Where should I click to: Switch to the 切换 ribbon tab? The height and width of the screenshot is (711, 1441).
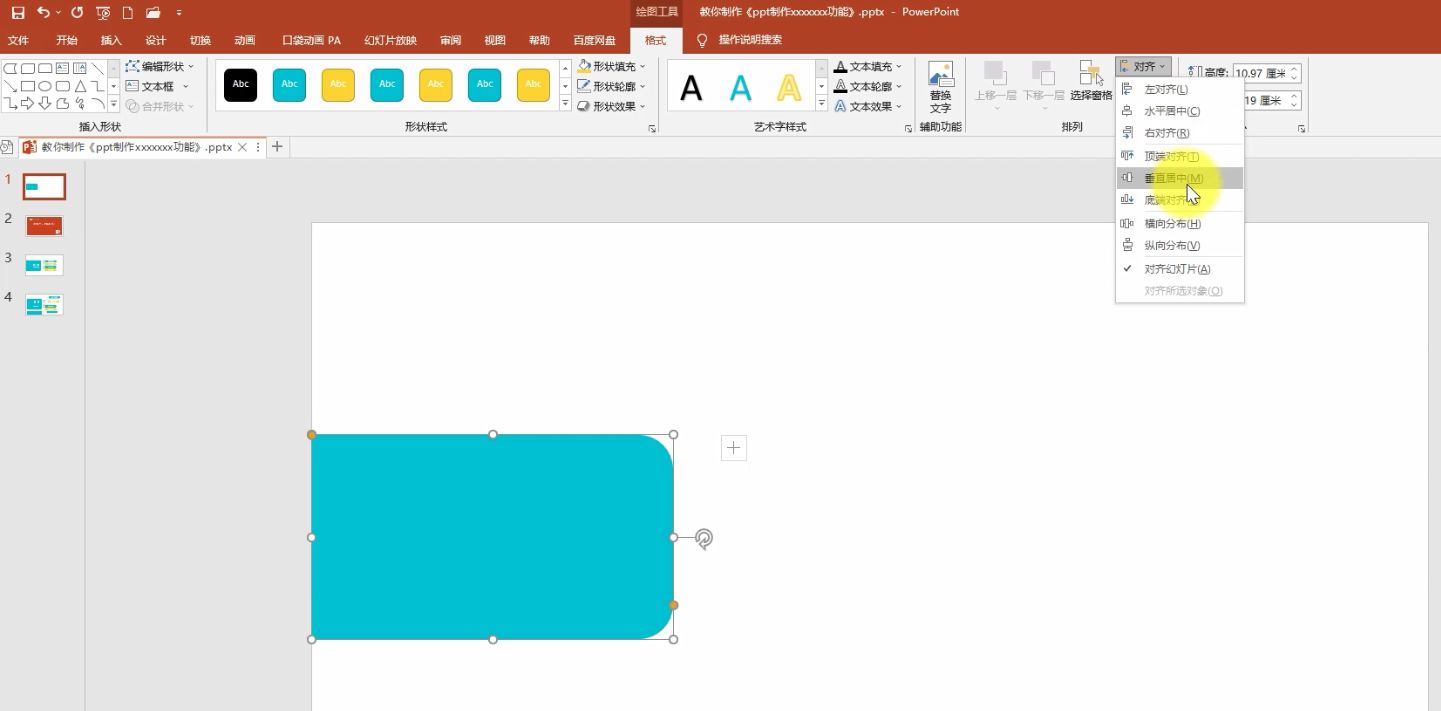(x=200, y=40)
